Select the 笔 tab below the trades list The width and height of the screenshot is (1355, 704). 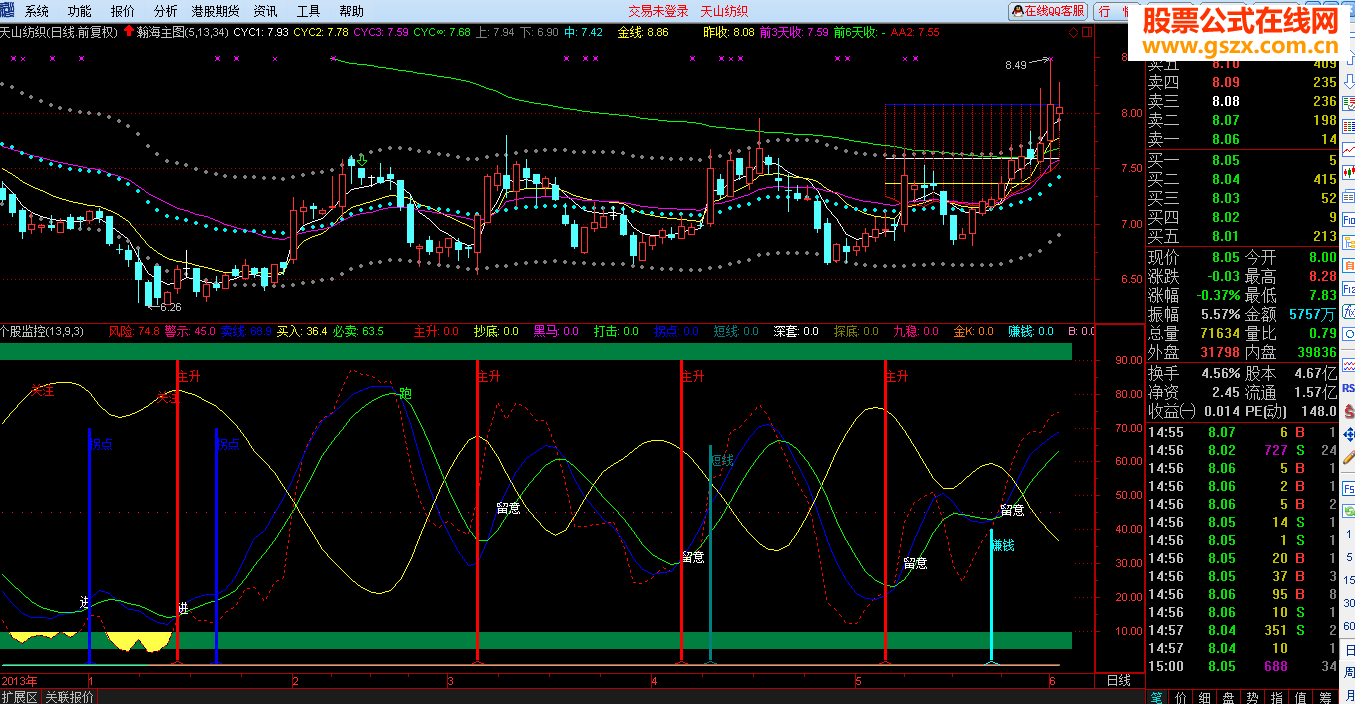tap(1157, 696)
